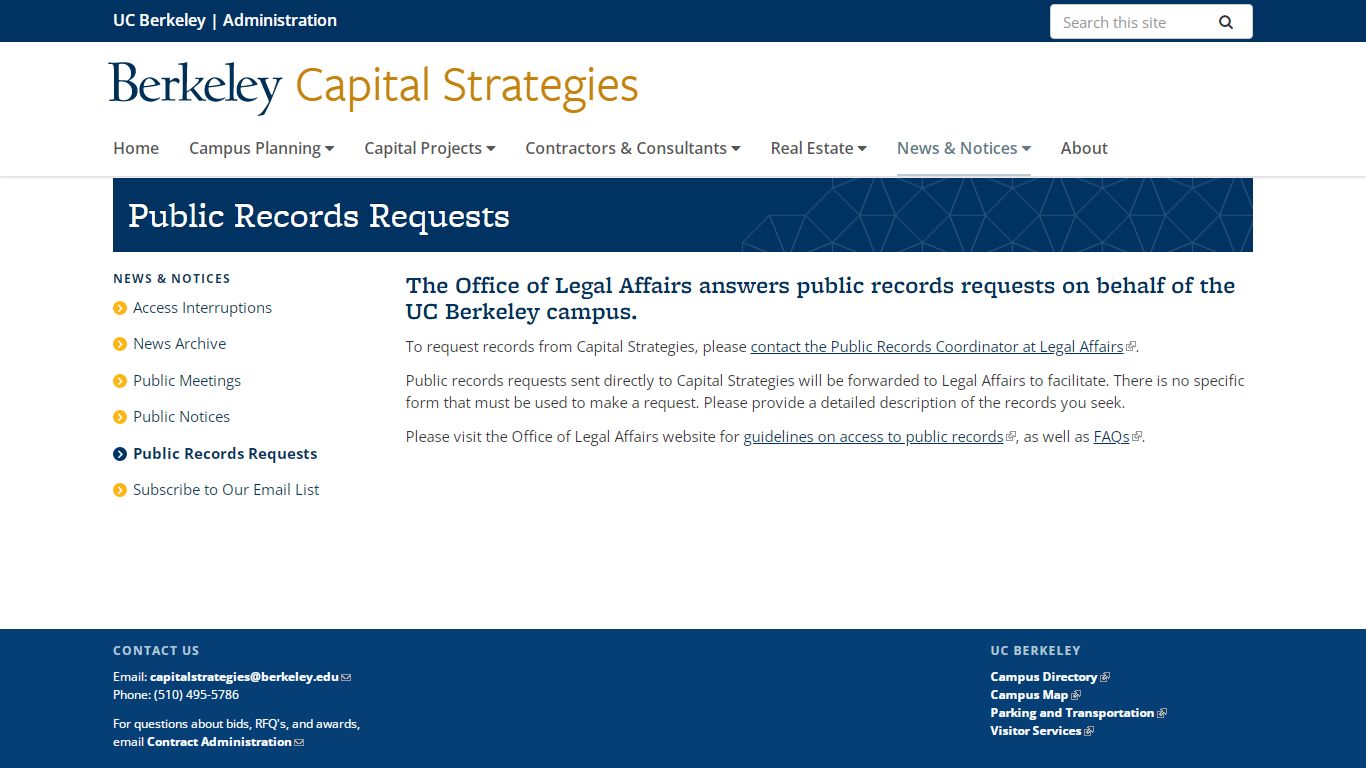Click the bullet icon beside Public Meetings
The image size is (1366, 768).
coord(120,381)
